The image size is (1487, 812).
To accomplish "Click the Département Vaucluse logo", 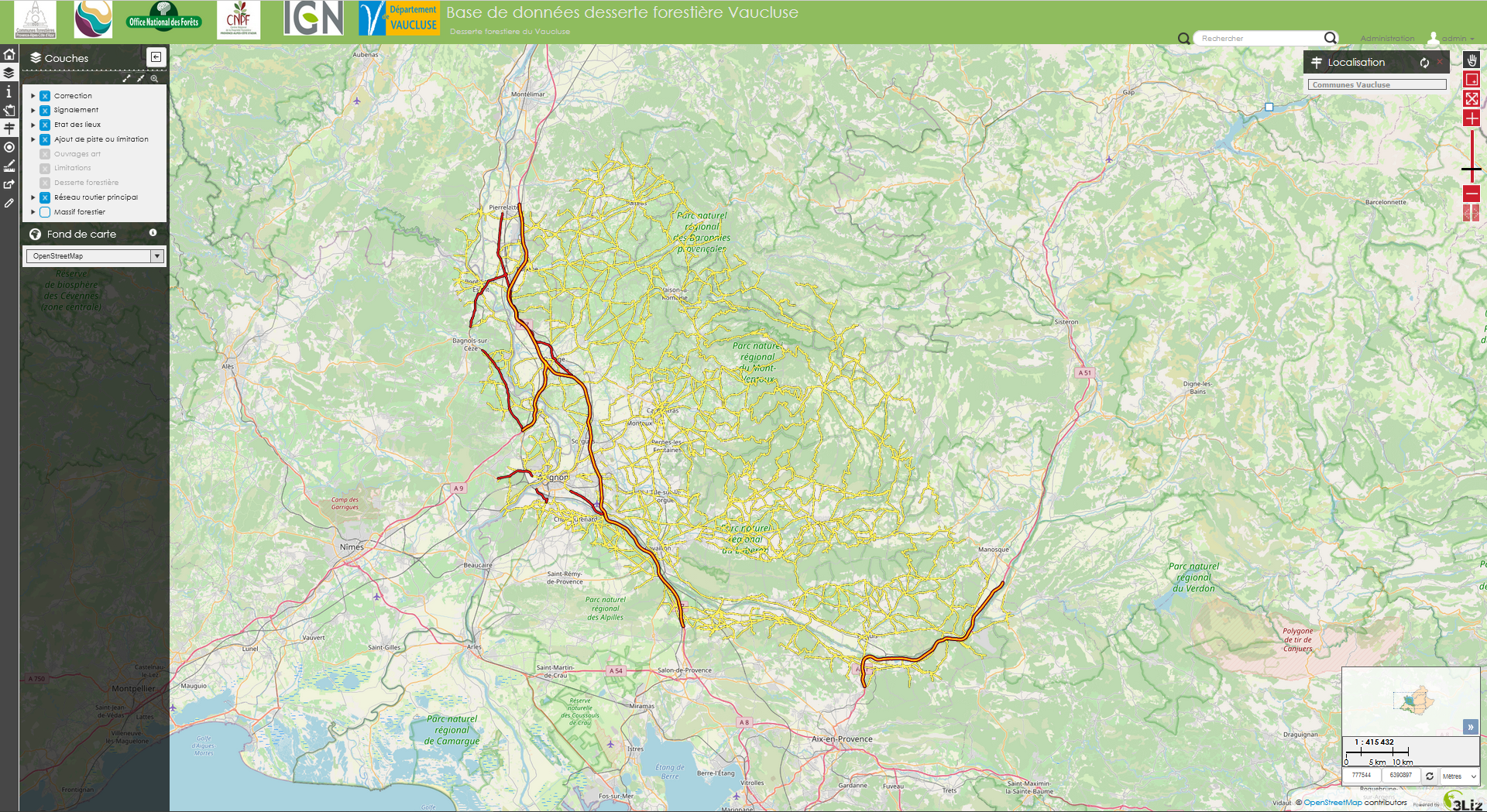I will (x=399, y=19).
